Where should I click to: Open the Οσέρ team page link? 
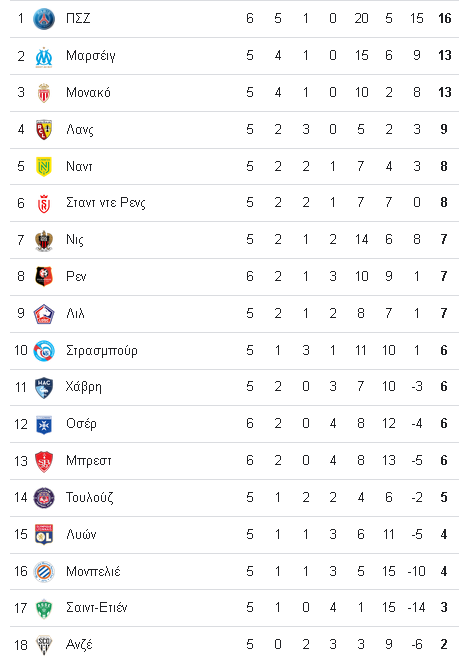click(81, 424)
